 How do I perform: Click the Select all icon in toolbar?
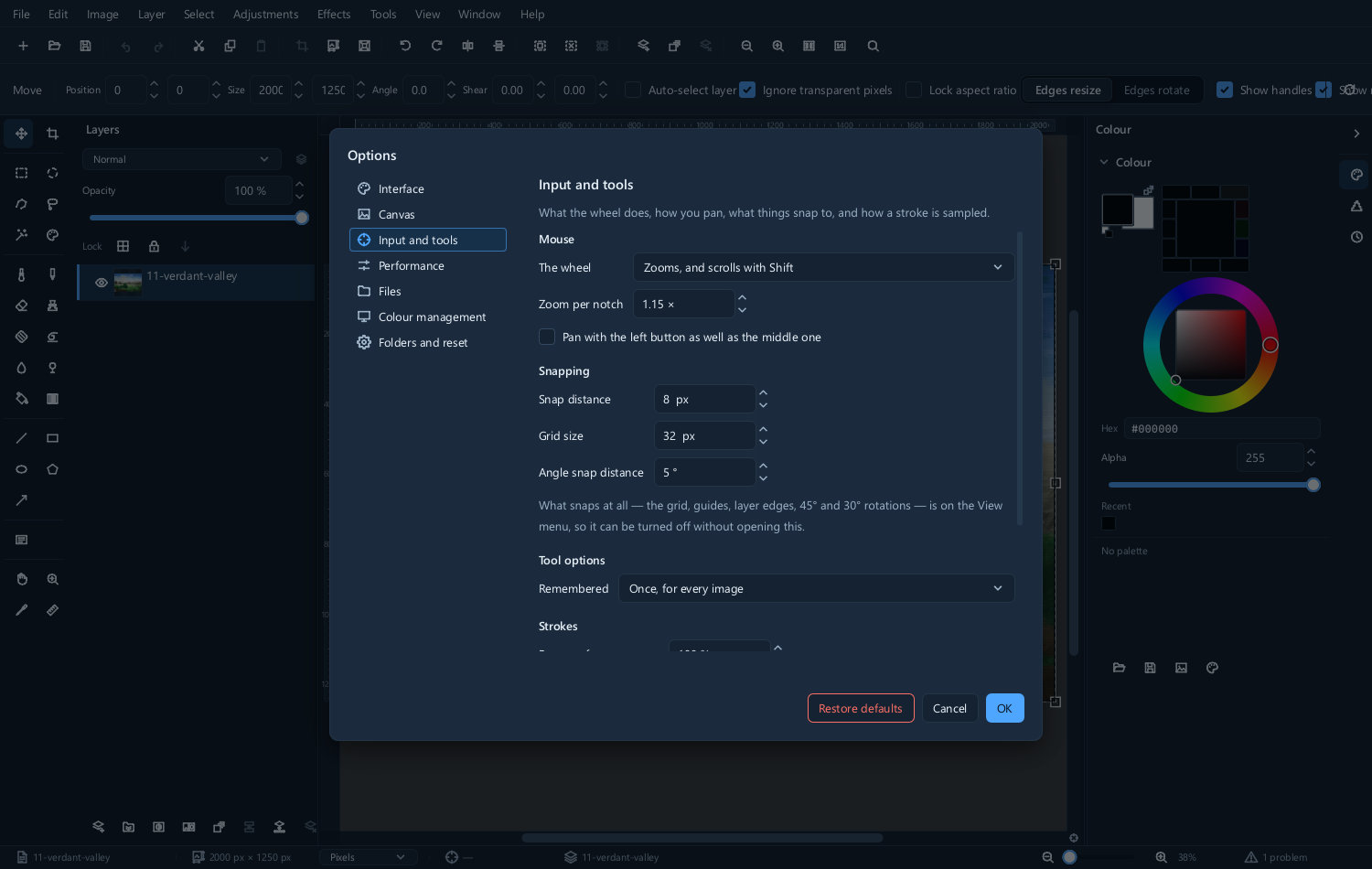[x=540, y=46]
